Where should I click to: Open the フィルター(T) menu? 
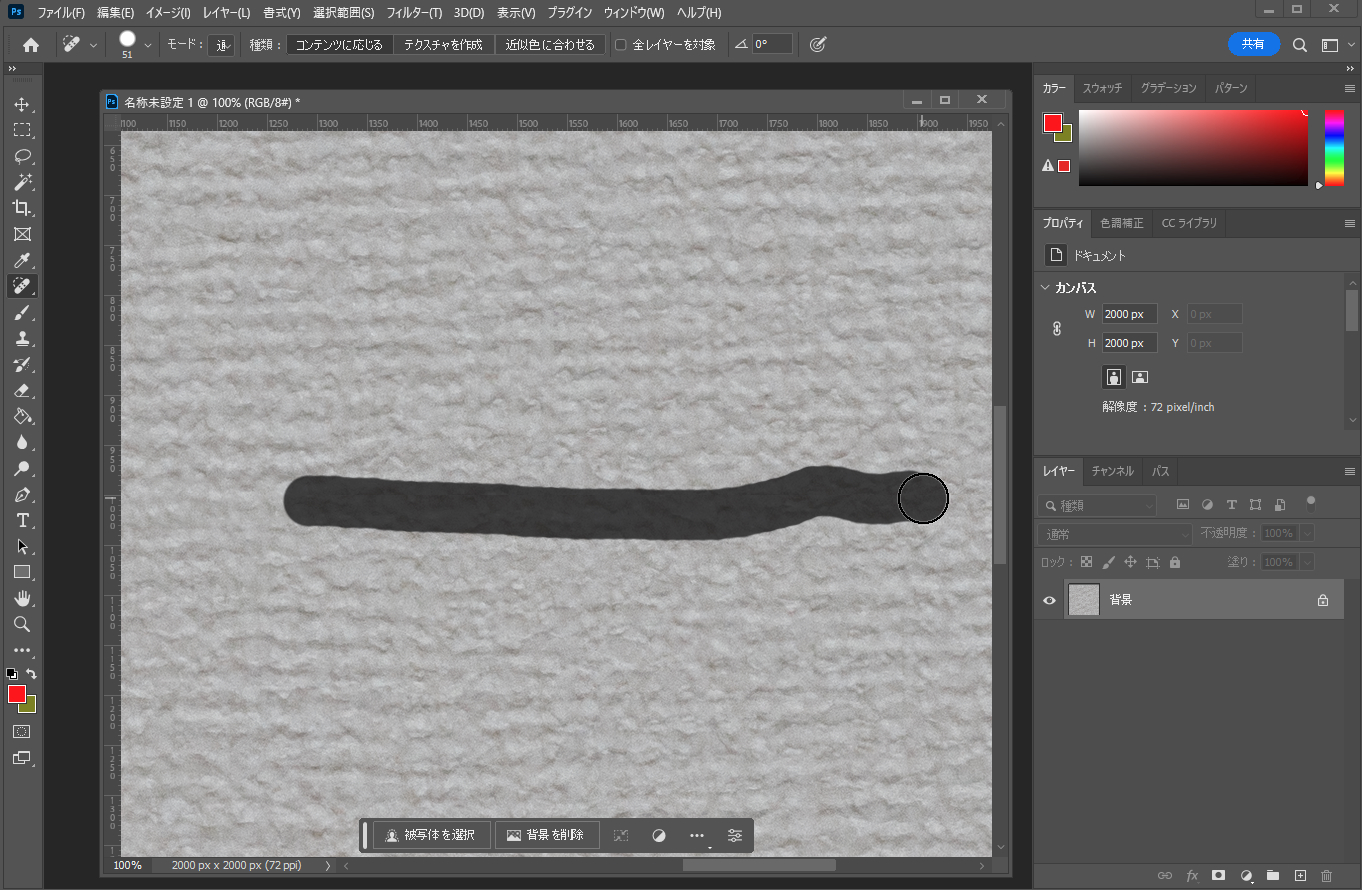tap(413, 13)
